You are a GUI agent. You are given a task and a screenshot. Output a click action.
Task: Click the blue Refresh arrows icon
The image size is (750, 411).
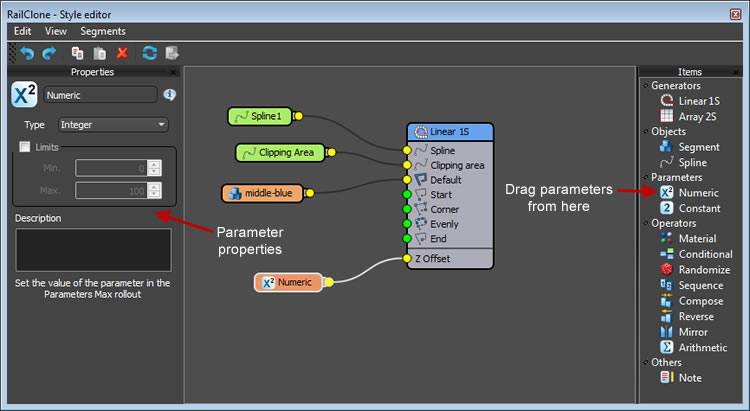(x=150, y=53)
